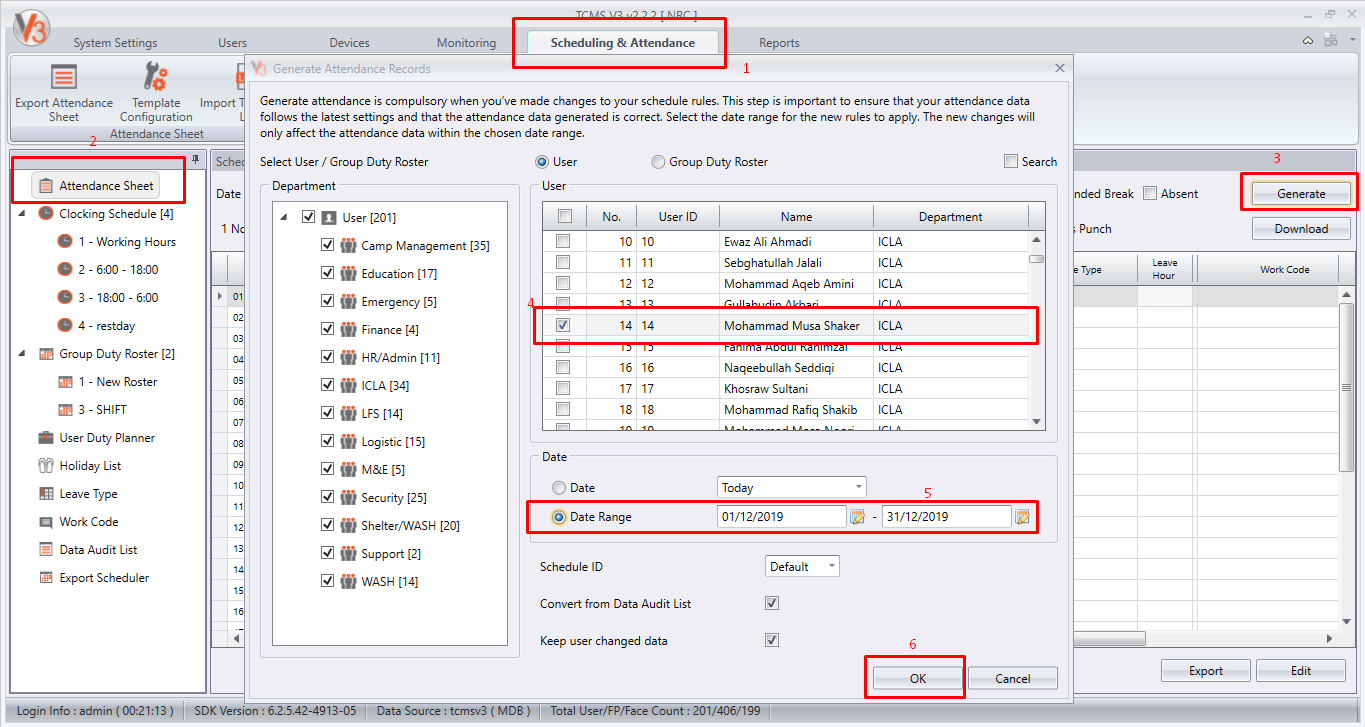This screenshot has height=727, width=1365.
Task: Click calendar picker icon for end date
Action: 1022,517
